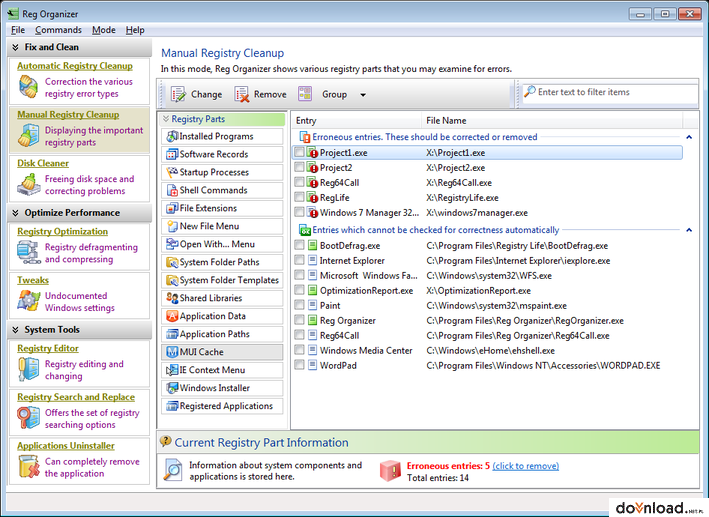Click the red erroneous entries box icon
Screen dimensions: 709x517
390,471
